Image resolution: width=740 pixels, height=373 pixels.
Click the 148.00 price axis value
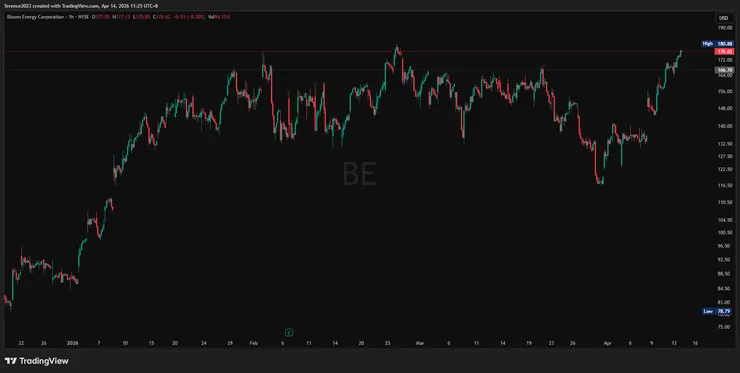[724, 108]
